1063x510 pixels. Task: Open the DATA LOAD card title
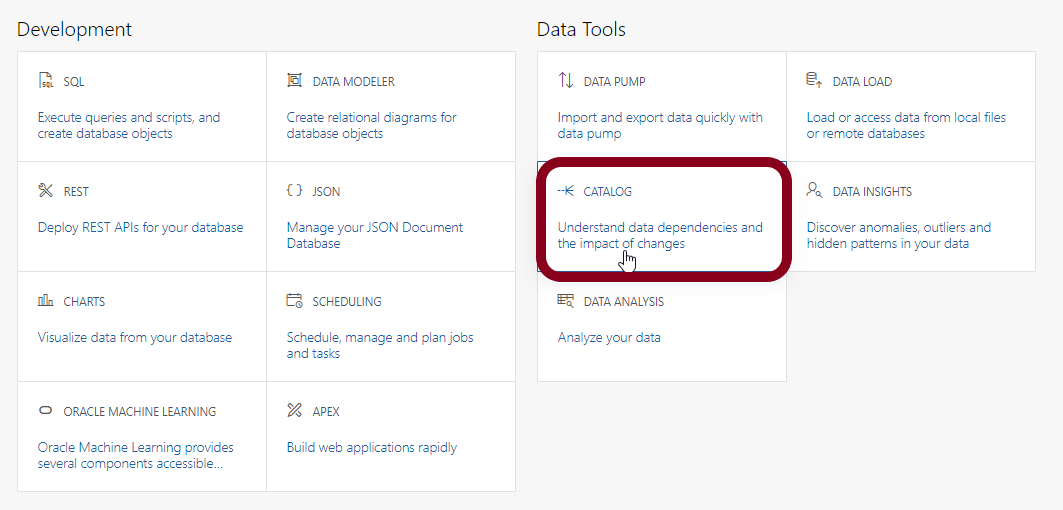pyautogui.click(x=862, y=82)
